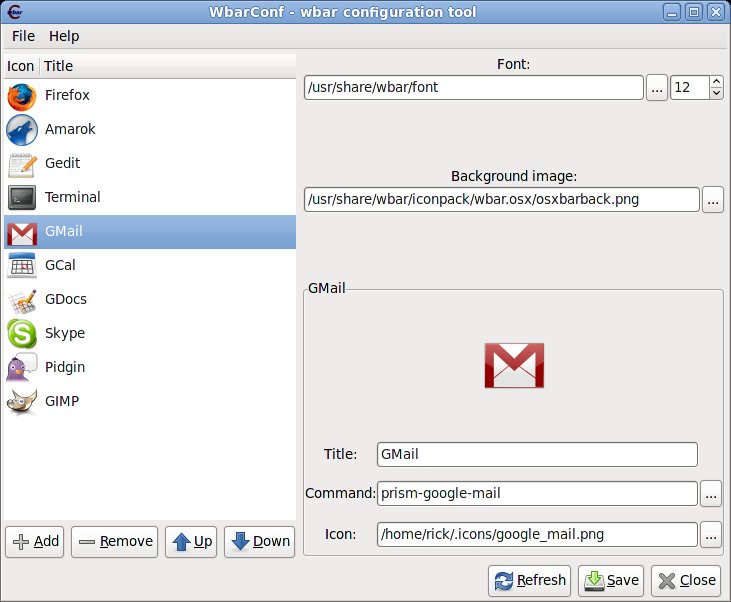The image size is (731, 602).
Task: Click the Add button
Action: [x=35, y=542]
